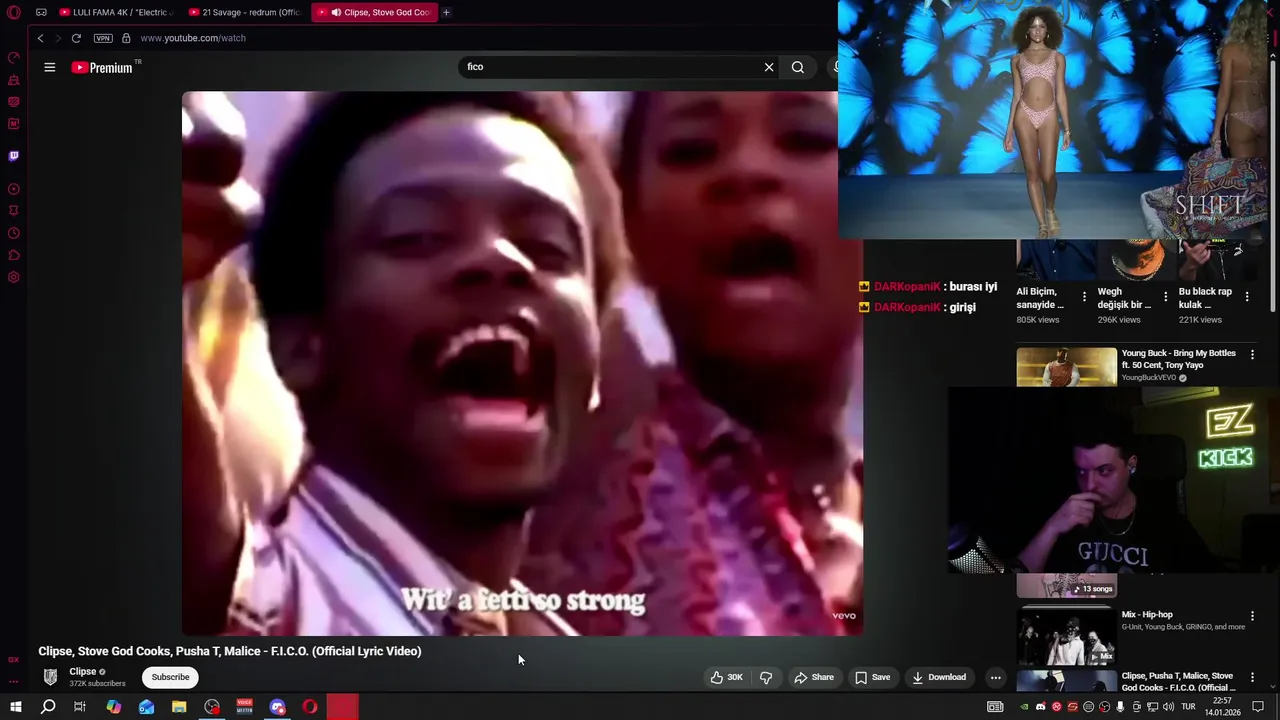Open Young Buck - Bring My Bottles title
The width and height of the screenshot is (1280, 720).
(1179, 359)
